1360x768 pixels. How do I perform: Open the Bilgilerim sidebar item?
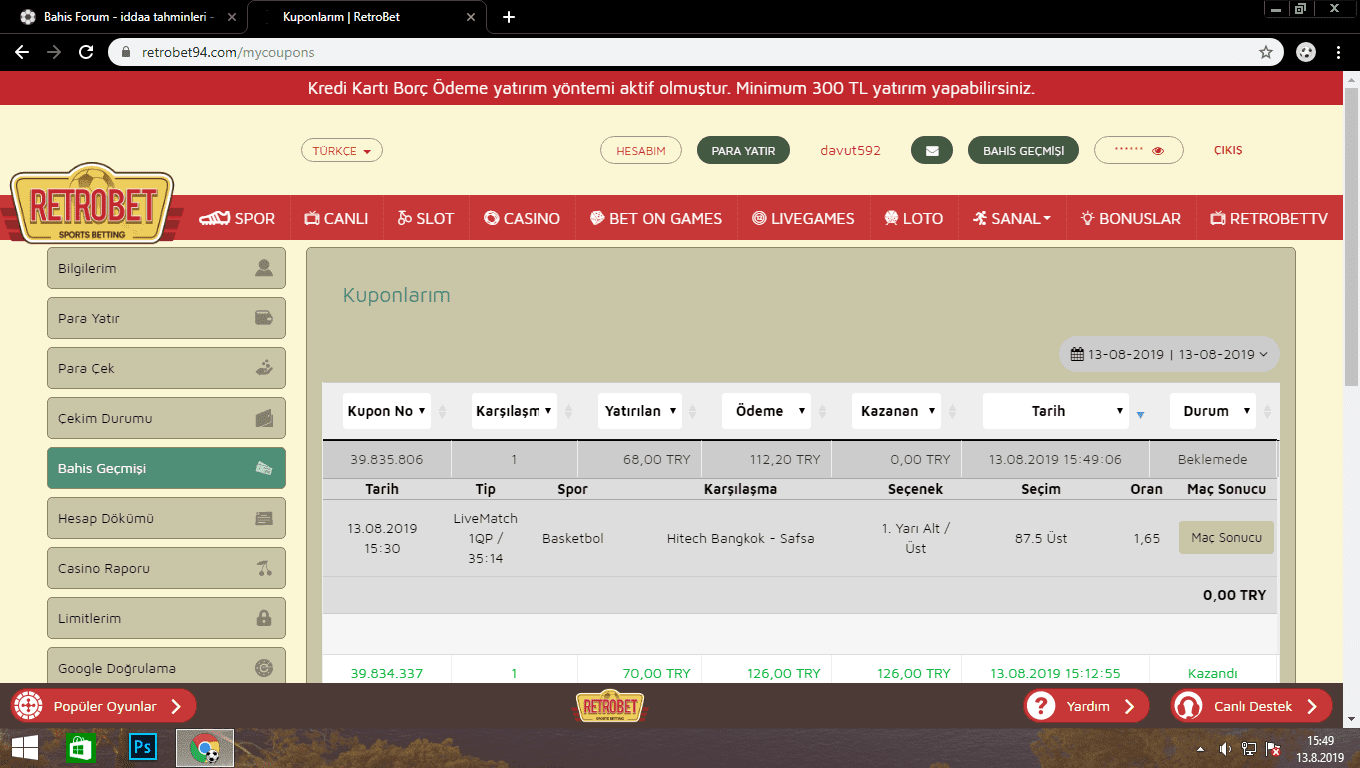(x=166, y=268)
